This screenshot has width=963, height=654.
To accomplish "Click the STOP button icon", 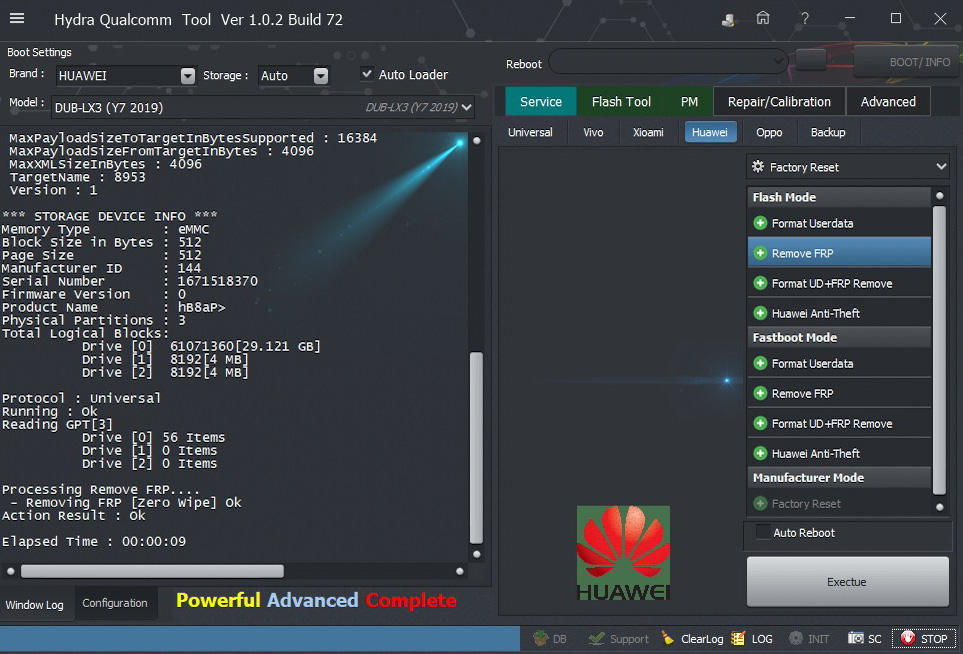I will [x=908, y=639].
